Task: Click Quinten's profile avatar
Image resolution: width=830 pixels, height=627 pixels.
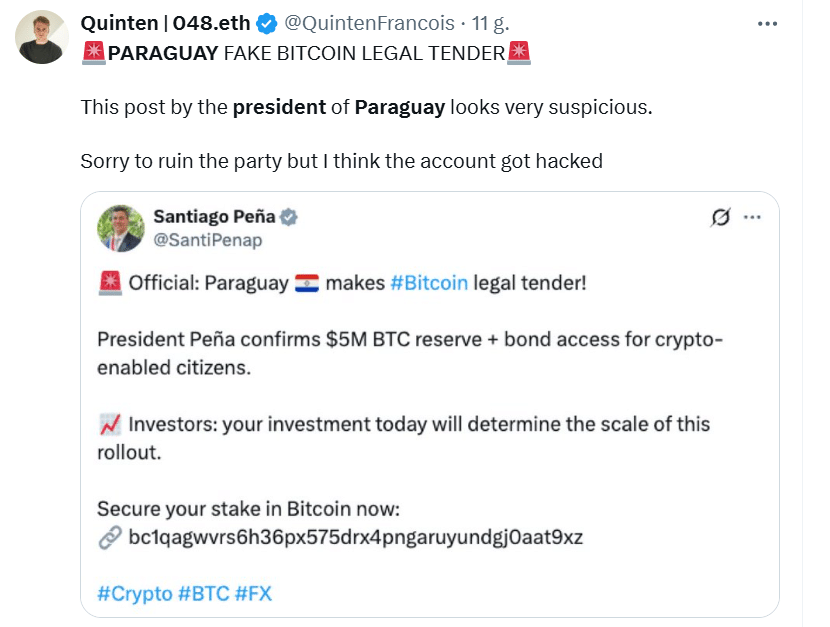Action: 42,38
